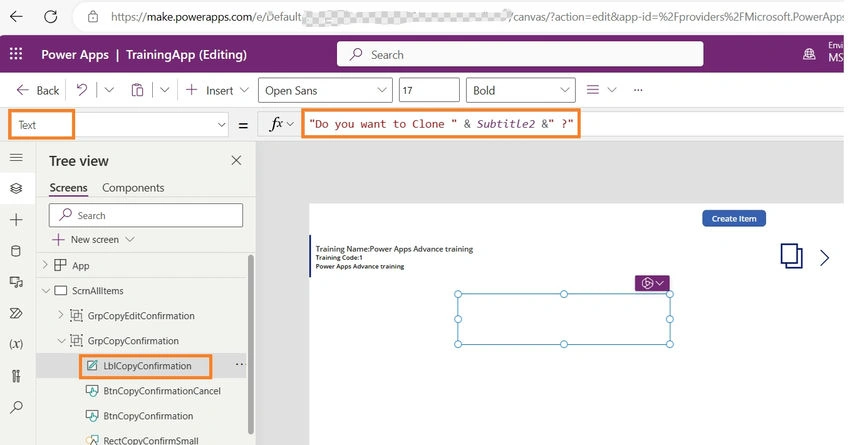Select BtnCopyConfirmation in tree

click(x=148, y=416)
